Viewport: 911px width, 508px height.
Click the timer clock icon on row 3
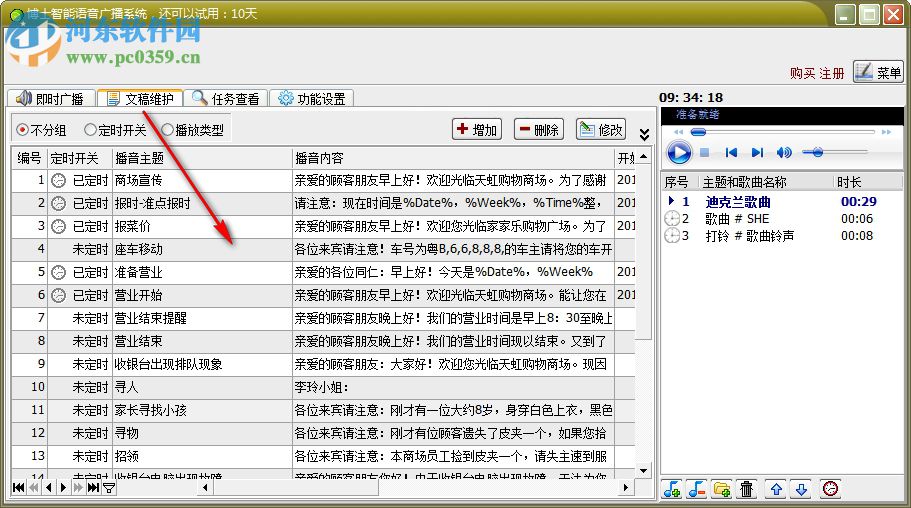pyautogui.click(x=59, y=227)
